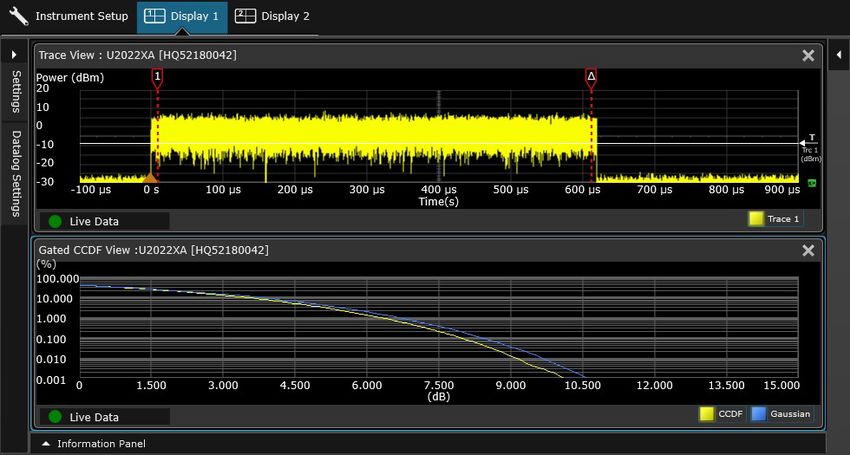
Task: Open the Instrument Setup tab
Action: [69, 16]
